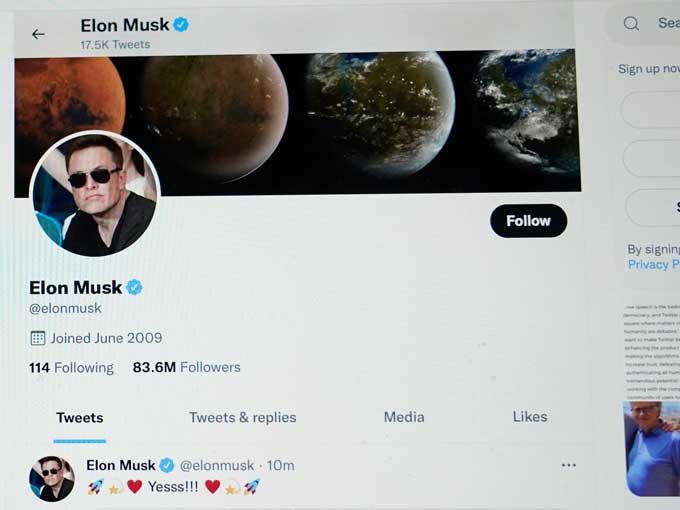Click the verified badge beside the profile name

point(134,287)
